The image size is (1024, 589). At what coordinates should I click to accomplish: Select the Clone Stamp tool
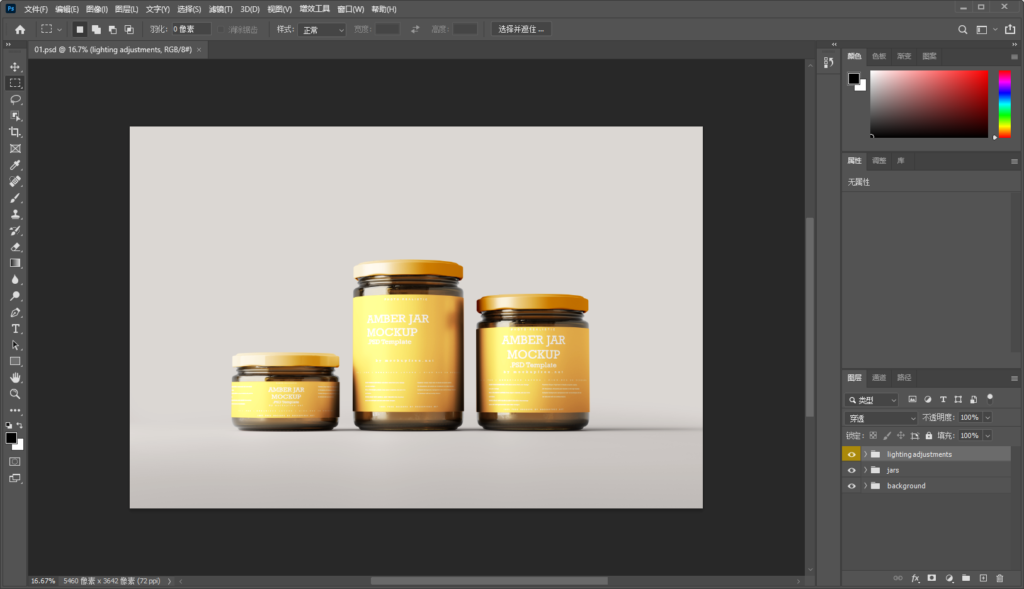(x=15, y=214)
